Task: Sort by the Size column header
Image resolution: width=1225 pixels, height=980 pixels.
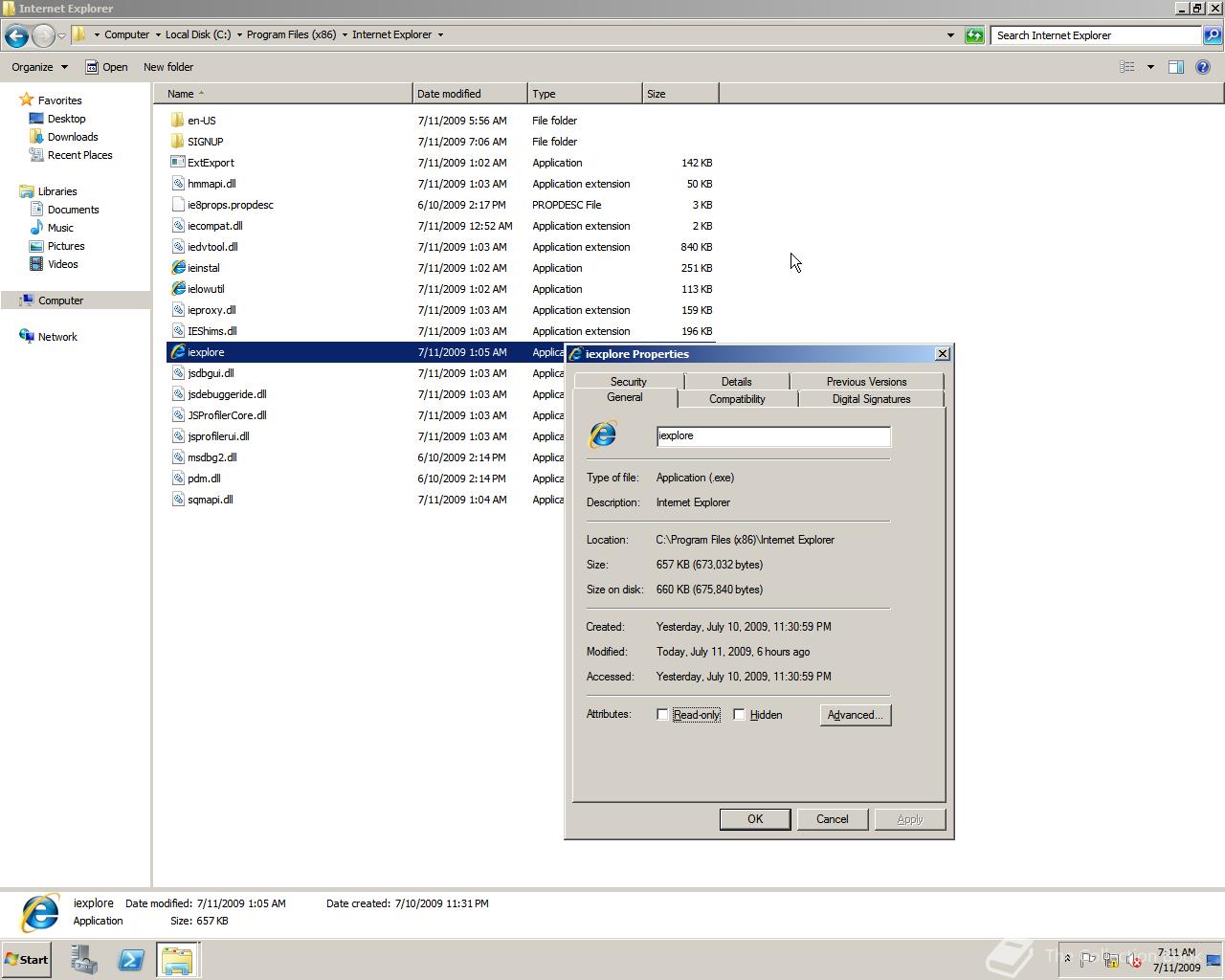Action: pos(680,94)
